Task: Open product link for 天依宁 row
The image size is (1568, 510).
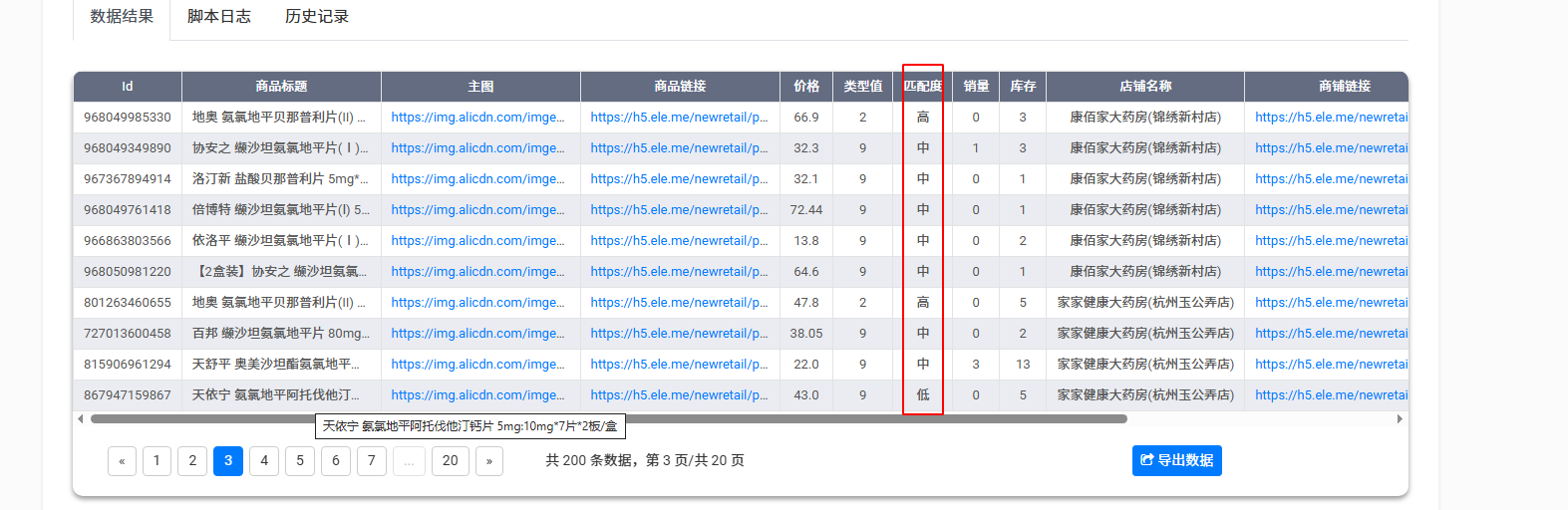Action: (x=679, y=395)
